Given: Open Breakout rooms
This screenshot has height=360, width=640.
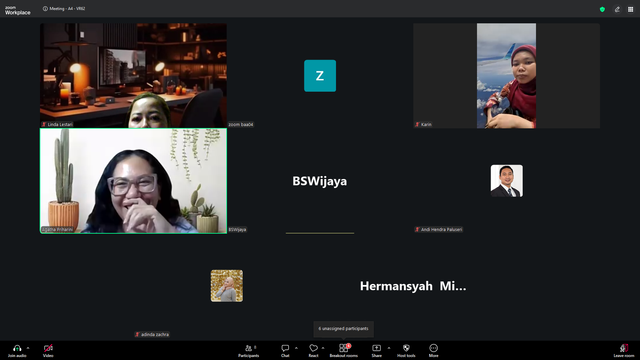Looking at the screenshot, I should (x=344, y=350).
